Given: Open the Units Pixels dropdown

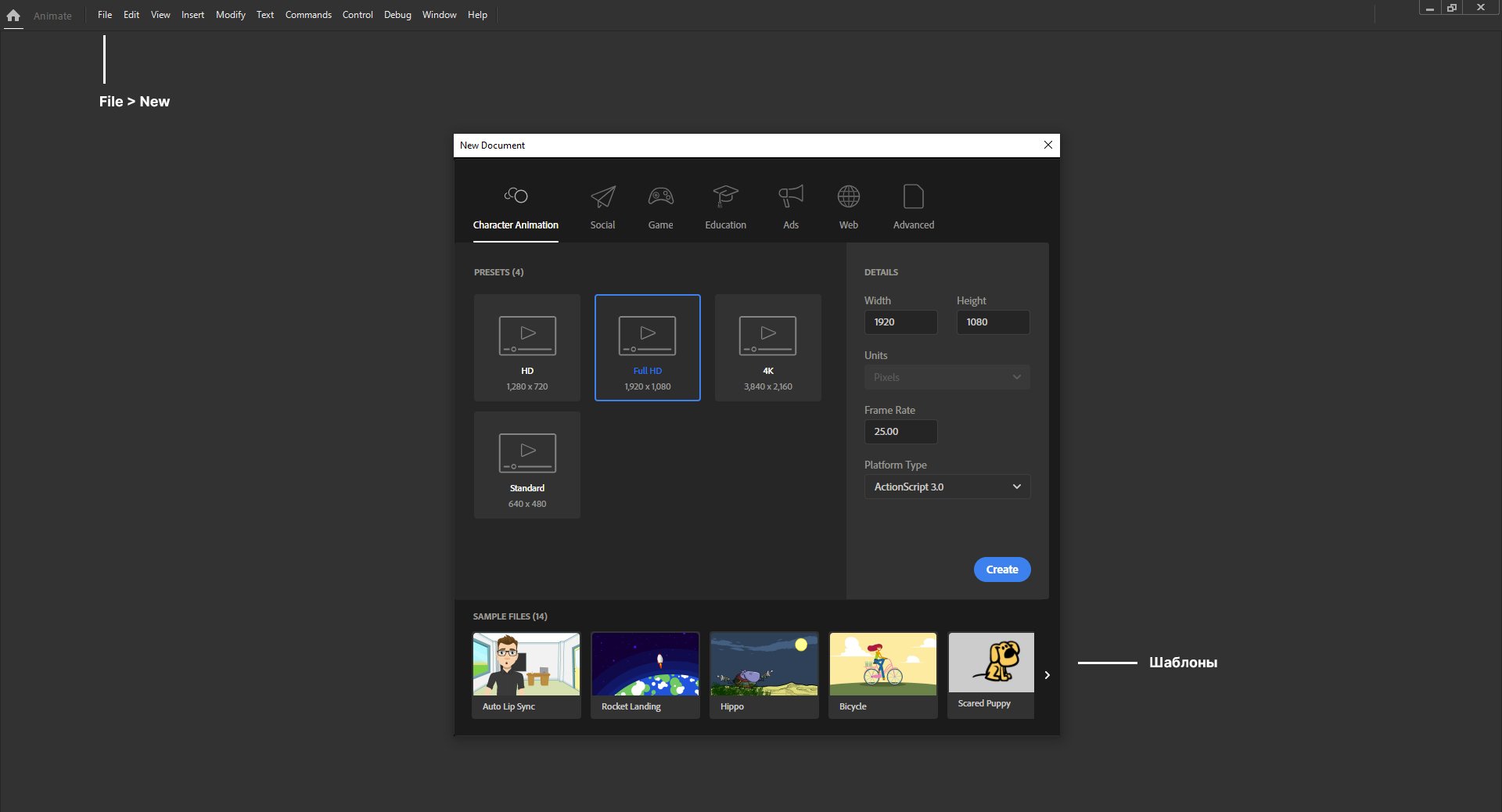Looking at the screenshot, I should (x=947, y=377).
